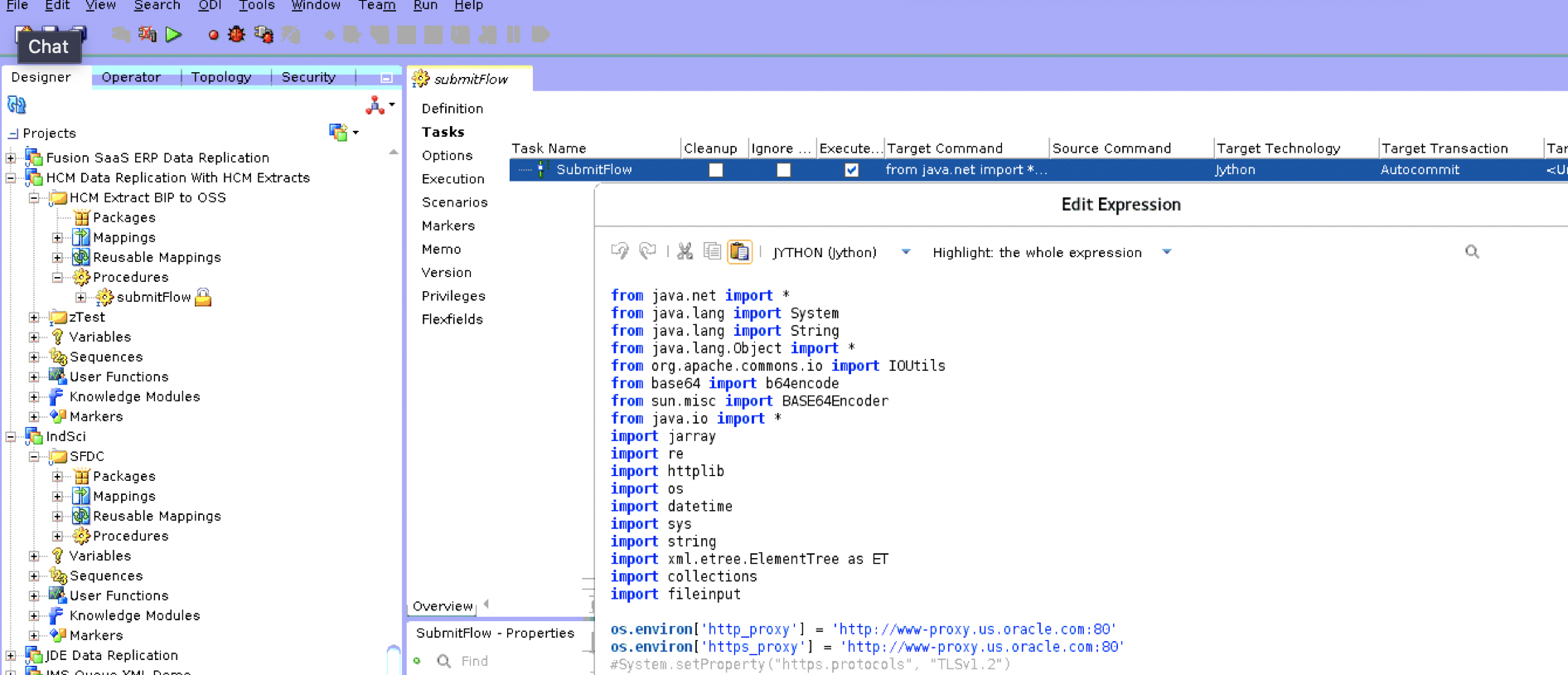Click the Paste clipboard icon in Edit Expression
1568x675 pixels.
pyautogui.click(x=739, y=252)
